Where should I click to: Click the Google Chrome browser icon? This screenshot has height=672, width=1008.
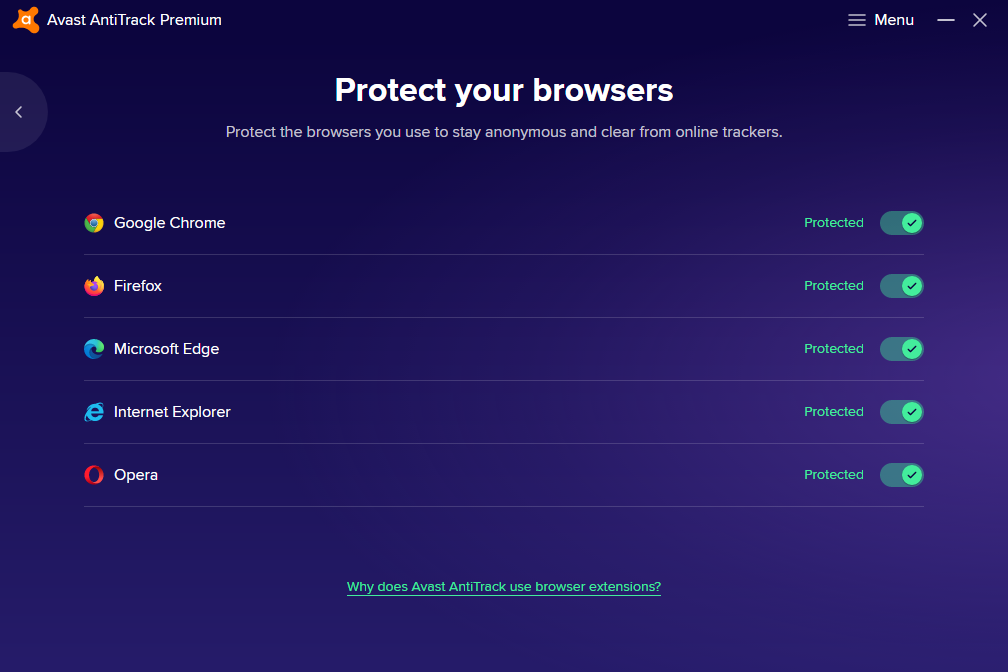[x=94, y=223]
